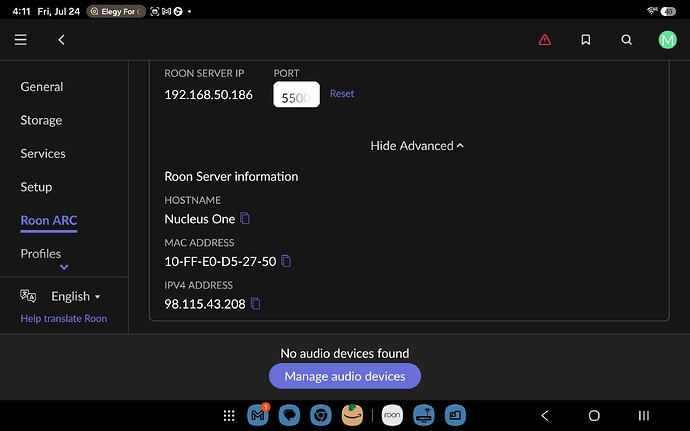This screenshot has width=690, height=431.
Task: Select the Roon ARC tab
Action: click(49, 221)
